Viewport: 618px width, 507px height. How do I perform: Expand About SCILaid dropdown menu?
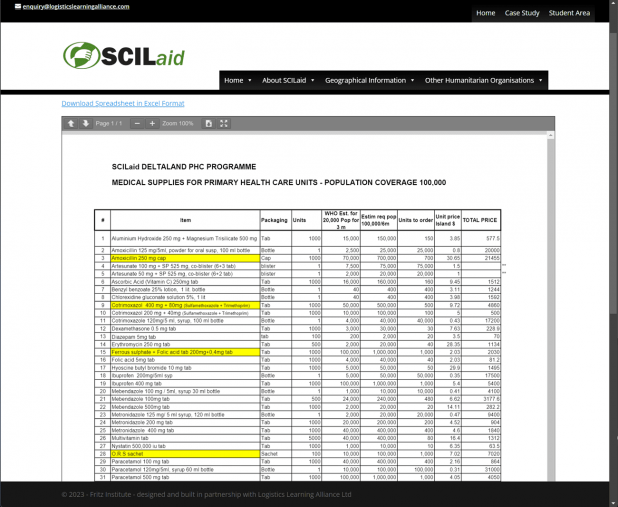tap(288, 80)
